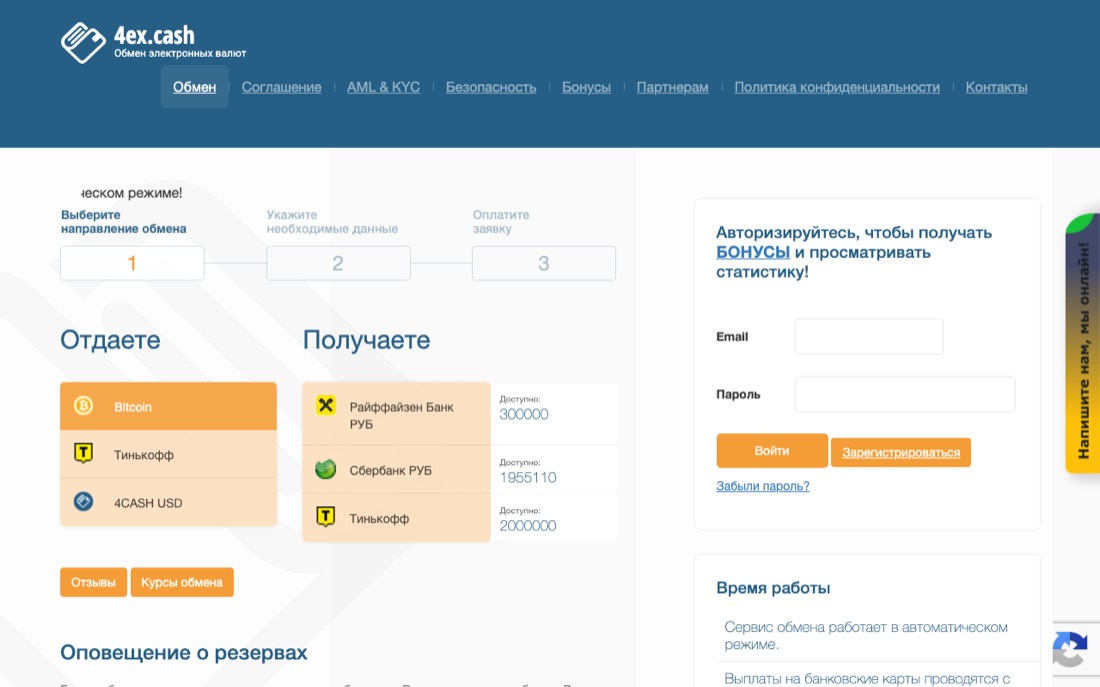Open the Контакты menu item
The image size is (1100, 687).
coord(996,87)
